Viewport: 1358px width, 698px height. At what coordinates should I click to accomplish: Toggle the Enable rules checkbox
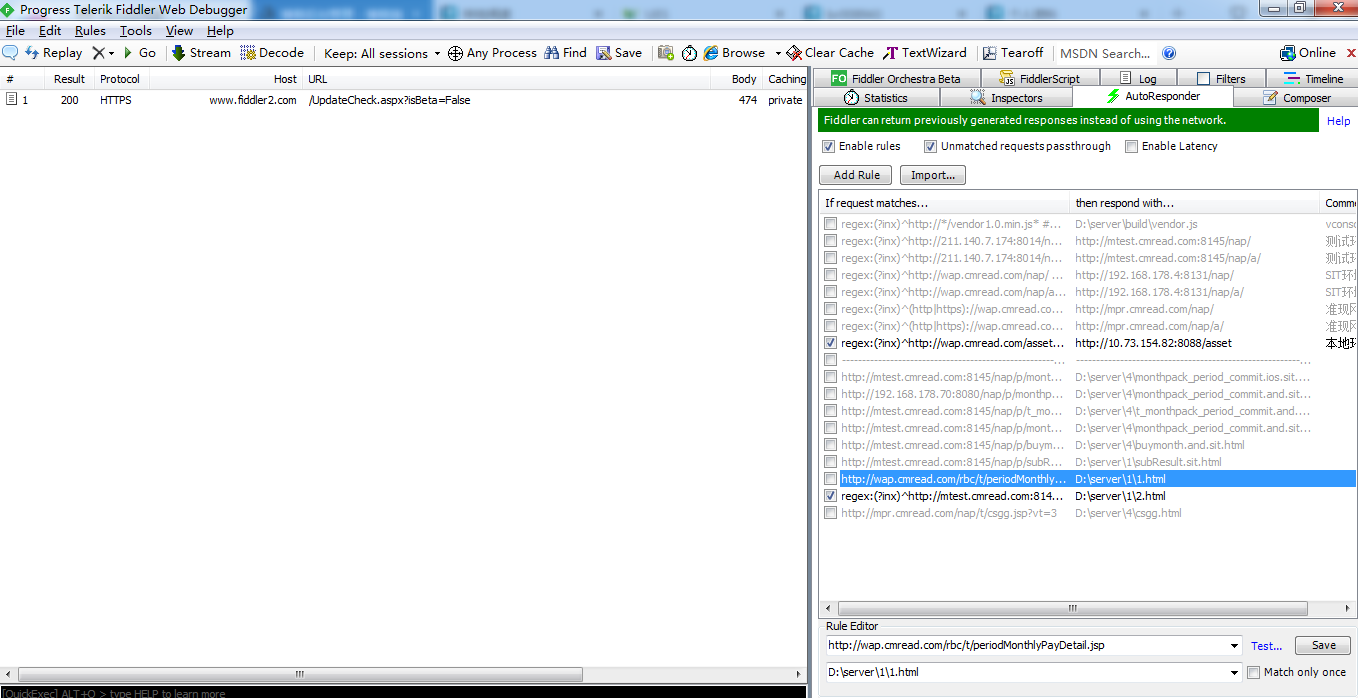point(828,146)
